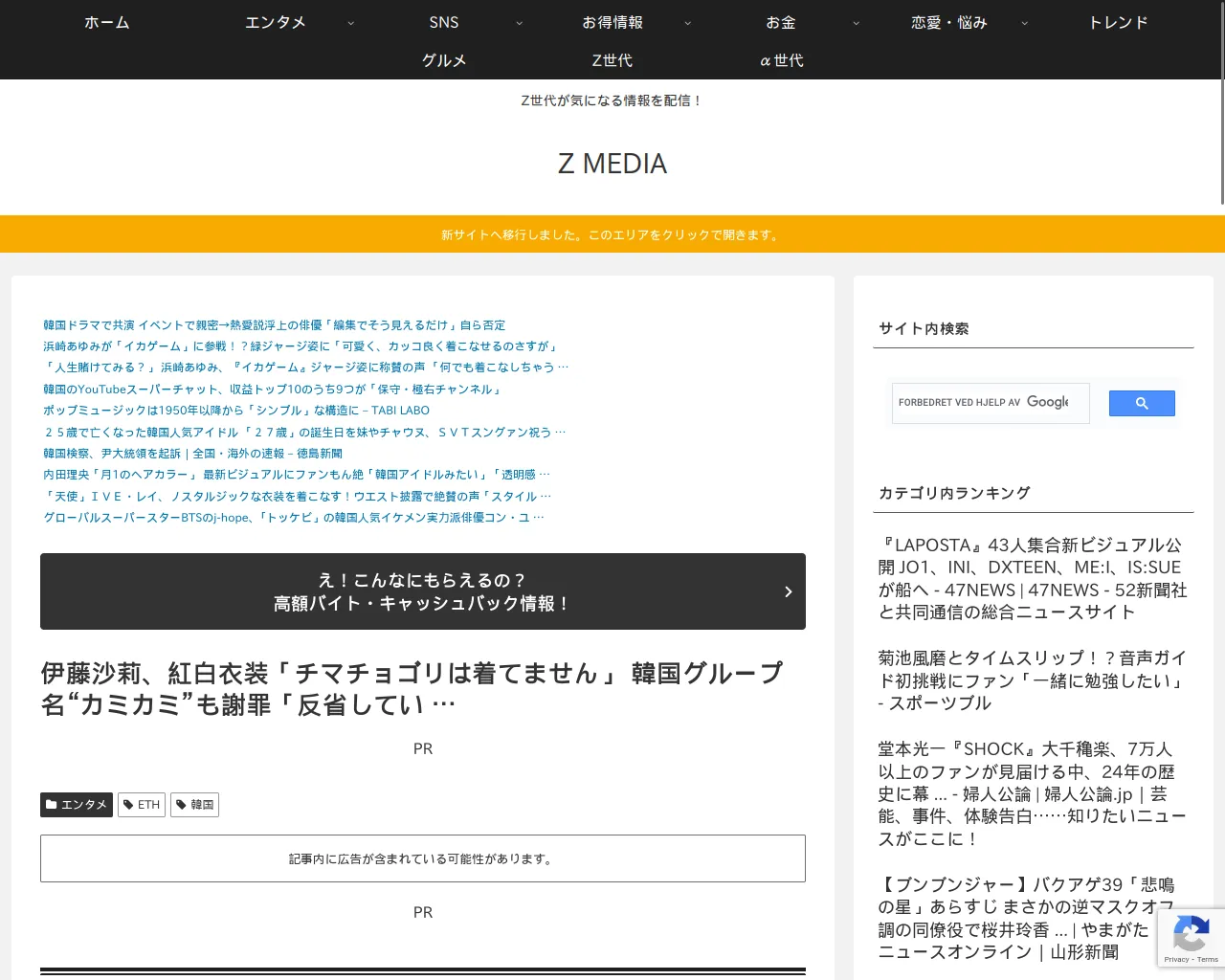Click the Google site search input field
This screenshot has width=1225, height=980.
tap(991, 403)
